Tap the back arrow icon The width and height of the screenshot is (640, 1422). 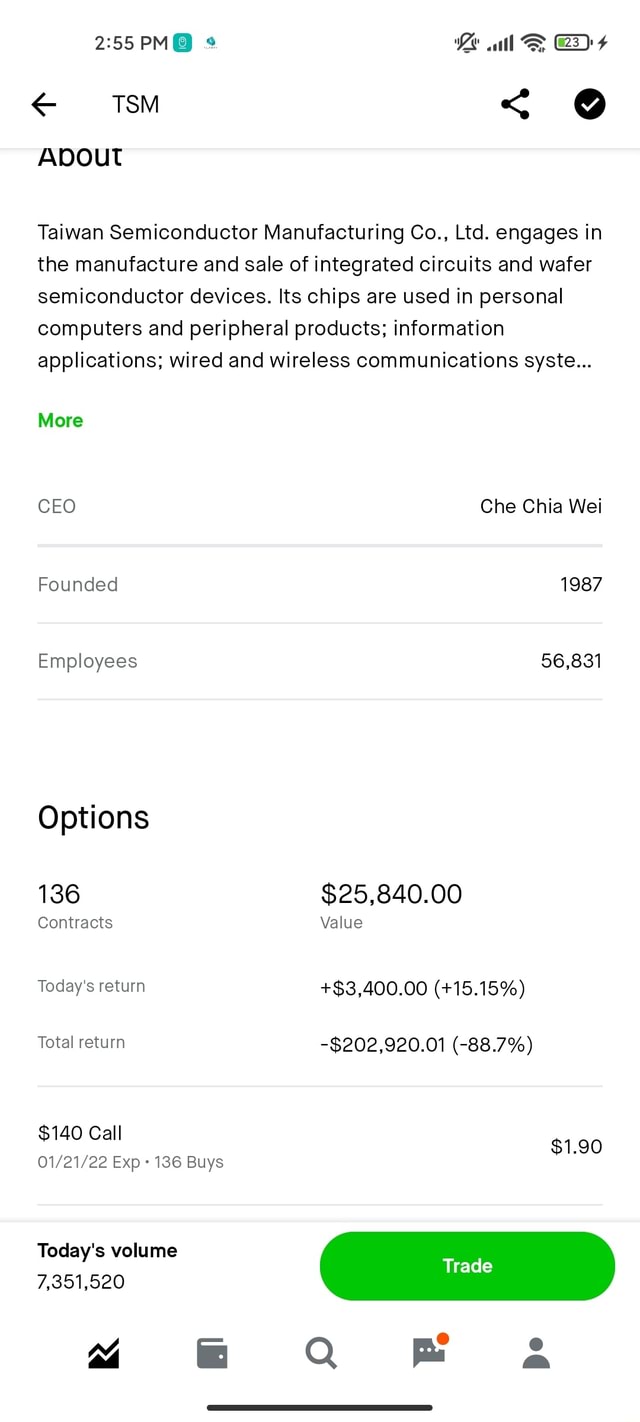pyautogui.click(x=44, y=104)
